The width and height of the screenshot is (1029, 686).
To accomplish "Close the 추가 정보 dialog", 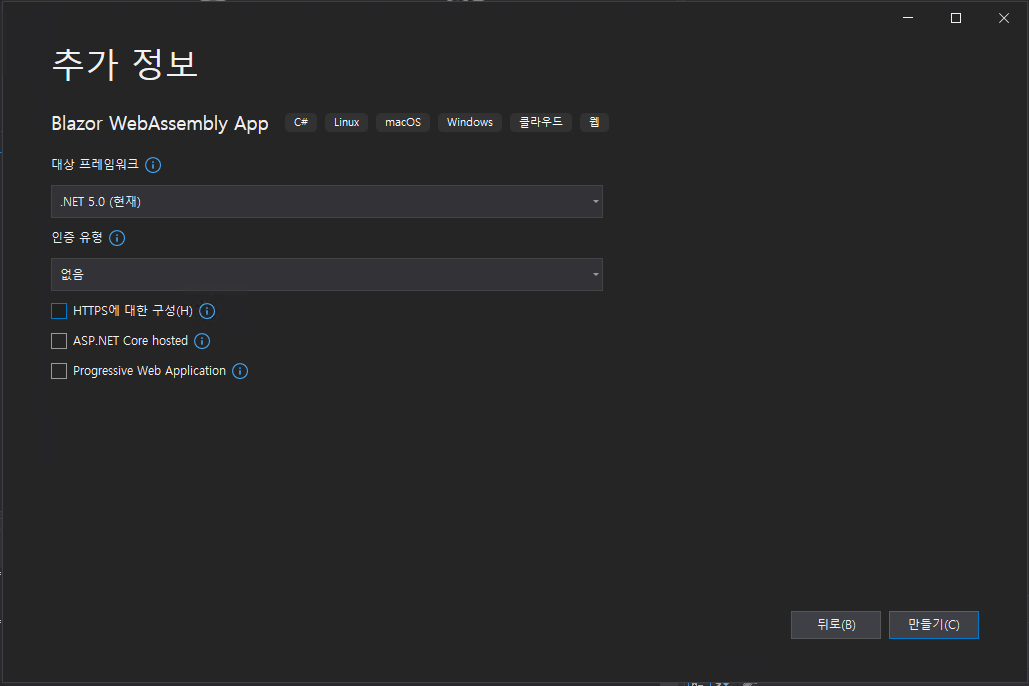I will coord(1004,18).
